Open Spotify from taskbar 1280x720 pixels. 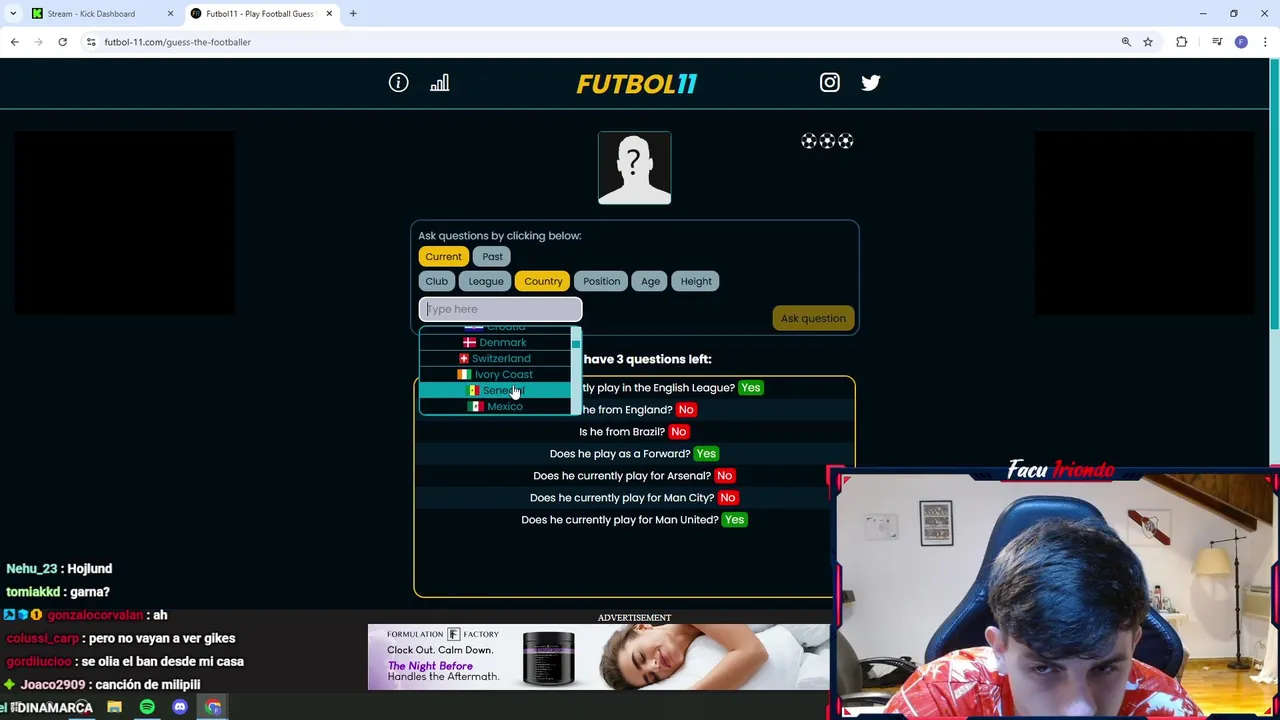147,708
